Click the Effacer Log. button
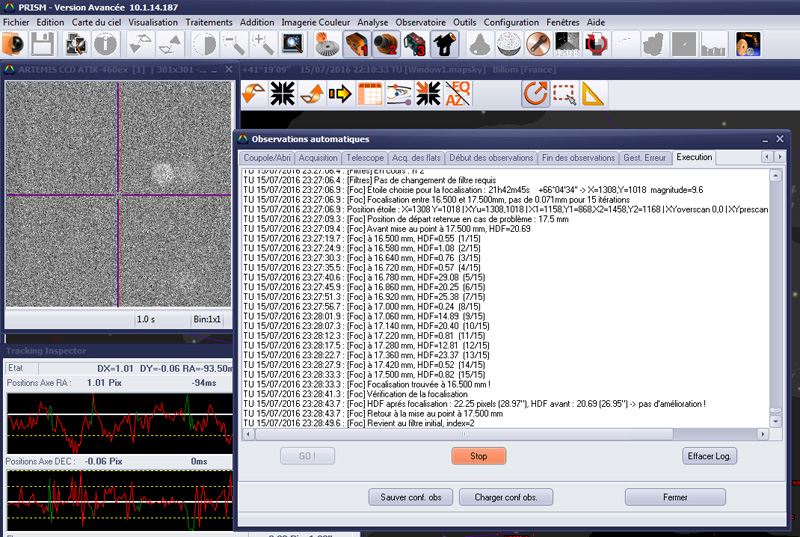 click(x=710, y=456)
